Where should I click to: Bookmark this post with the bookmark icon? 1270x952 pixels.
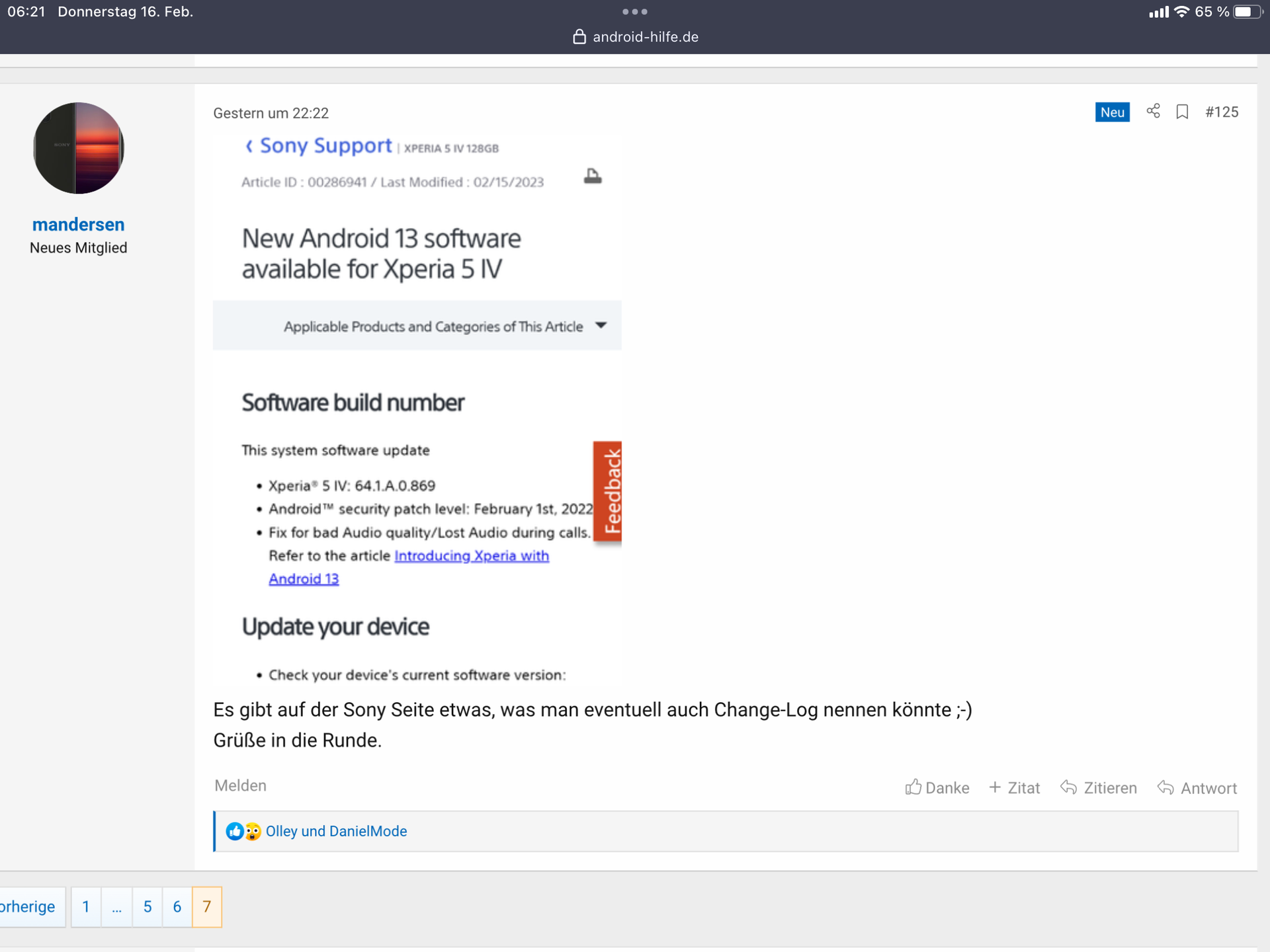(1182, 112)
